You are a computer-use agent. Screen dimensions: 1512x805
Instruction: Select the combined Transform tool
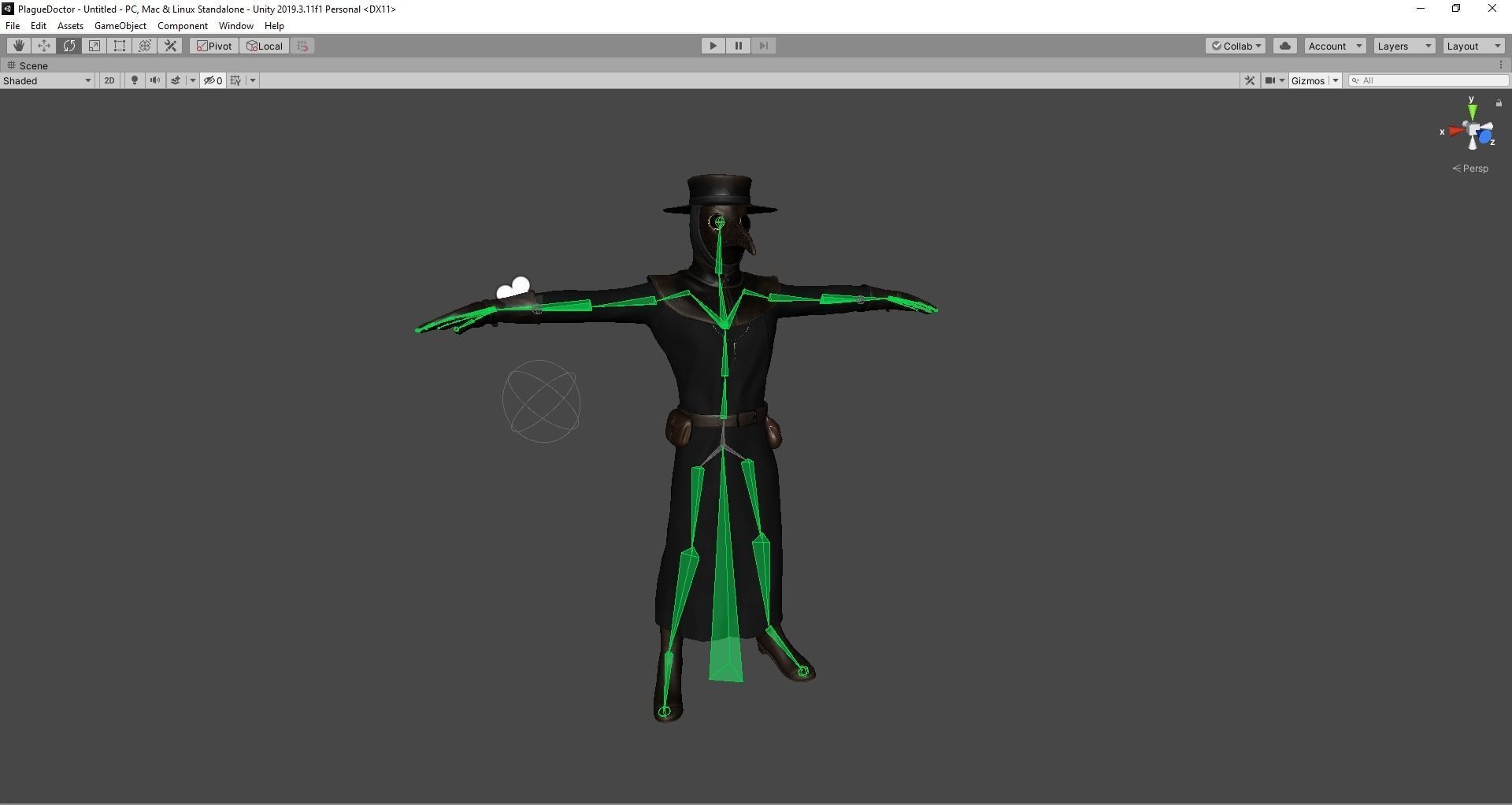[145, 46]
